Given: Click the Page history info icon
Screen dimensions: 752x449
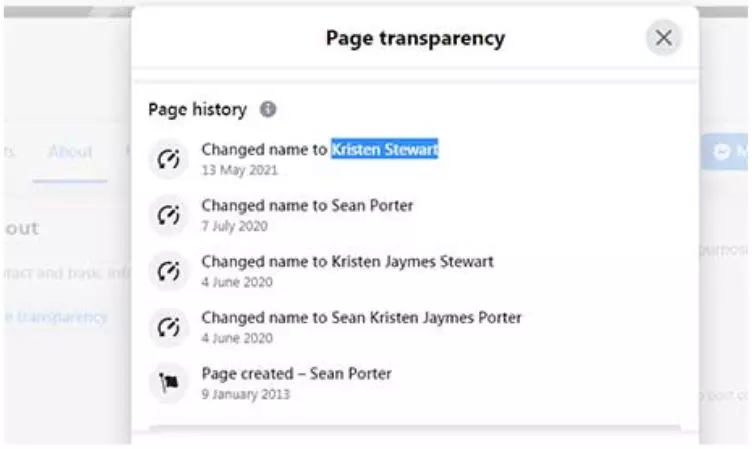Looking at the screenshot, I should (x=268, y=109).
